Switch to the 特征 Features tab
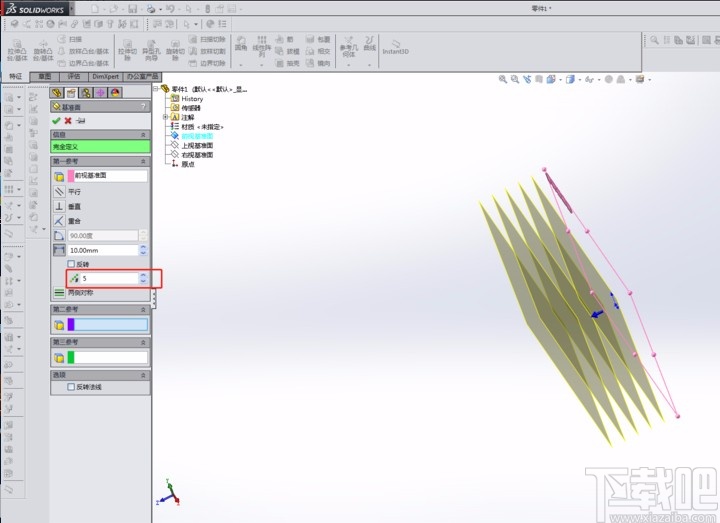Image resolution: width=720 pixels, height=523 pixels. 16,76
